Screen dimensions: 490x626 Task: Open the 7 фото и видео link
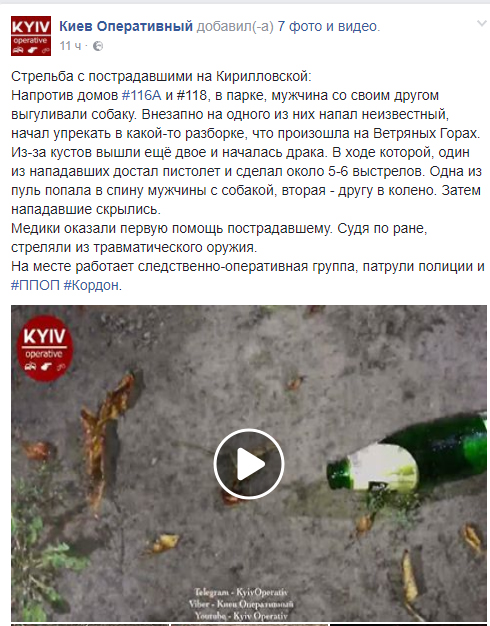click(x=329, y=26)
